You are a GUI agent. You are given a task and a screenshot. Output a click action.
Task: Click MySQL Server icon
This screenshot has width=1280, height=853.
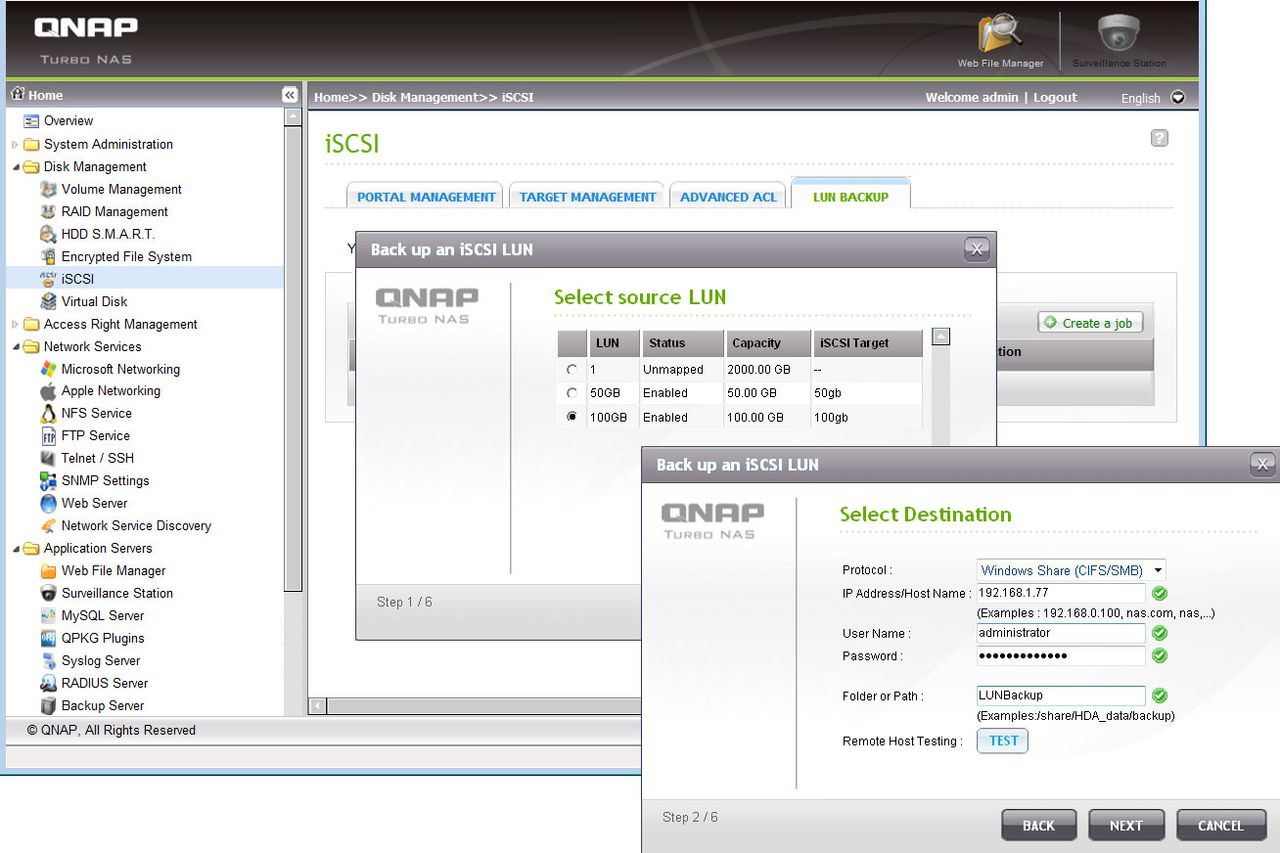coord(48,616)
